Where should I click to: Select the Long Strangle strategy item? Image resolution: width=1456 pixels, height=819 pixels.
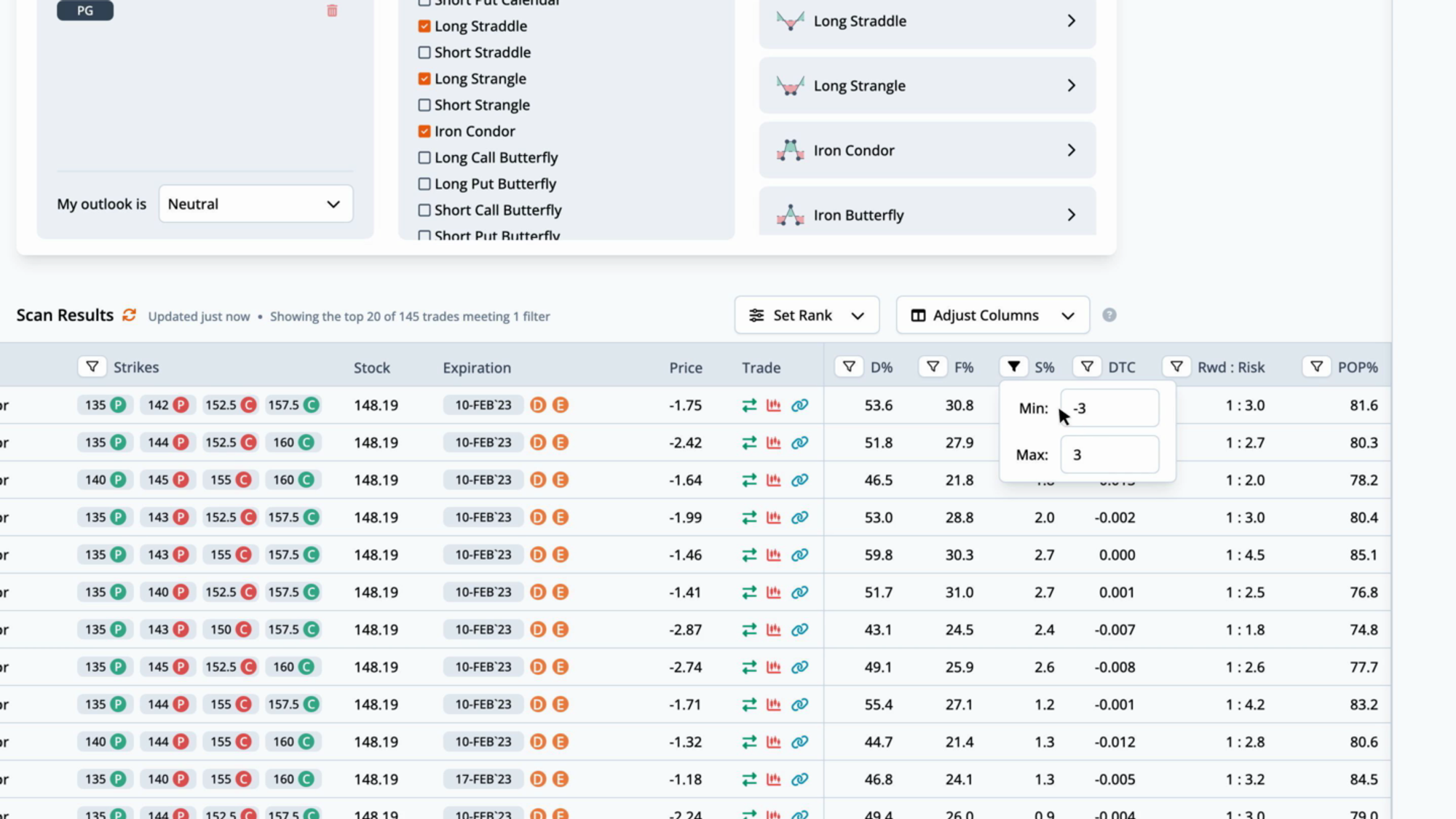(927, 86)
